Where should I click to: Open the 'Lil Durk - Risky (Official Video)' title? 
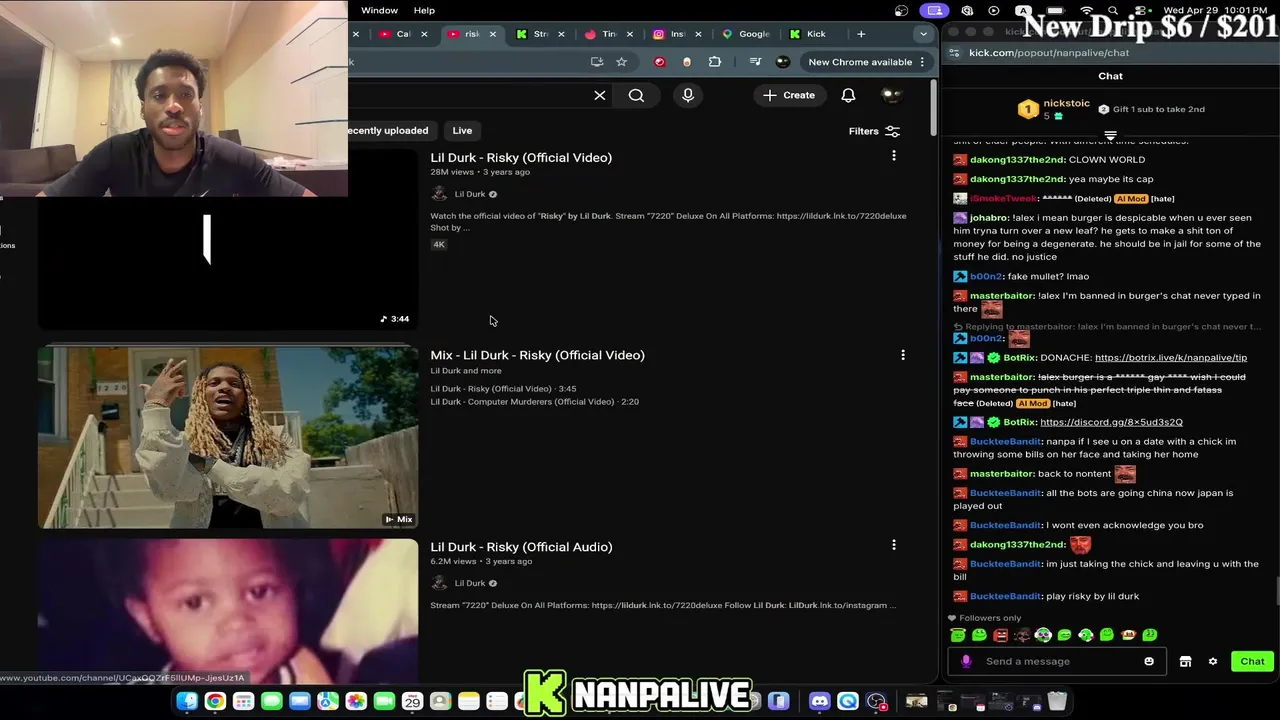[x=521, y=157]
